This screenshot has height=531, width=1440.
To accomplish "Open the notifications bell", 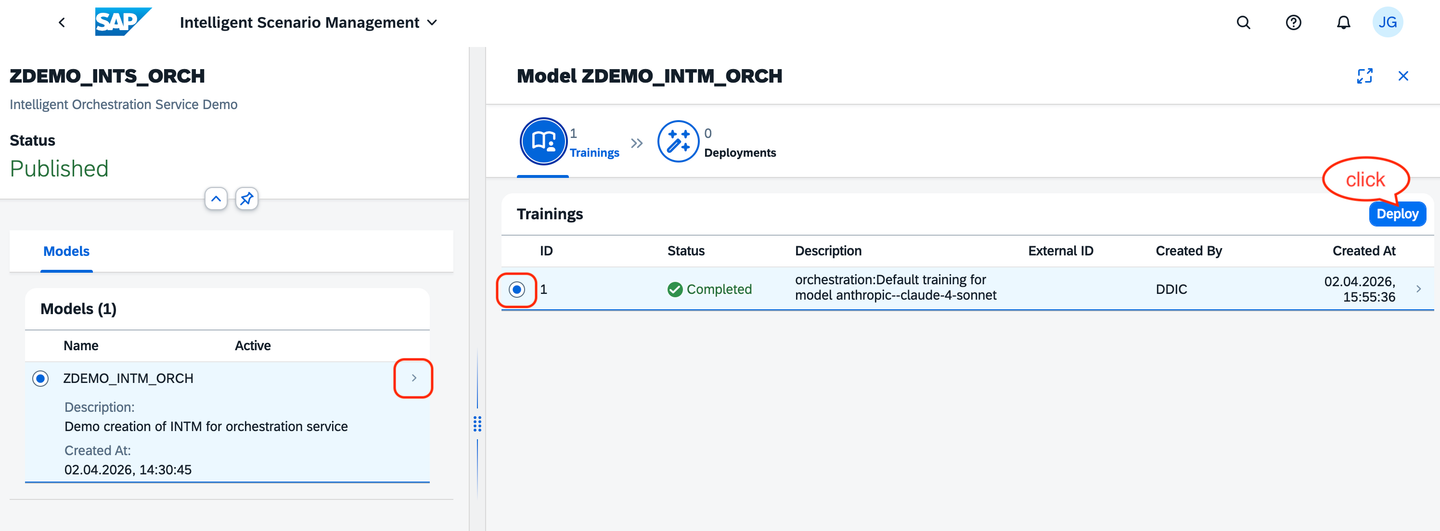I will tap(1343, 22).
